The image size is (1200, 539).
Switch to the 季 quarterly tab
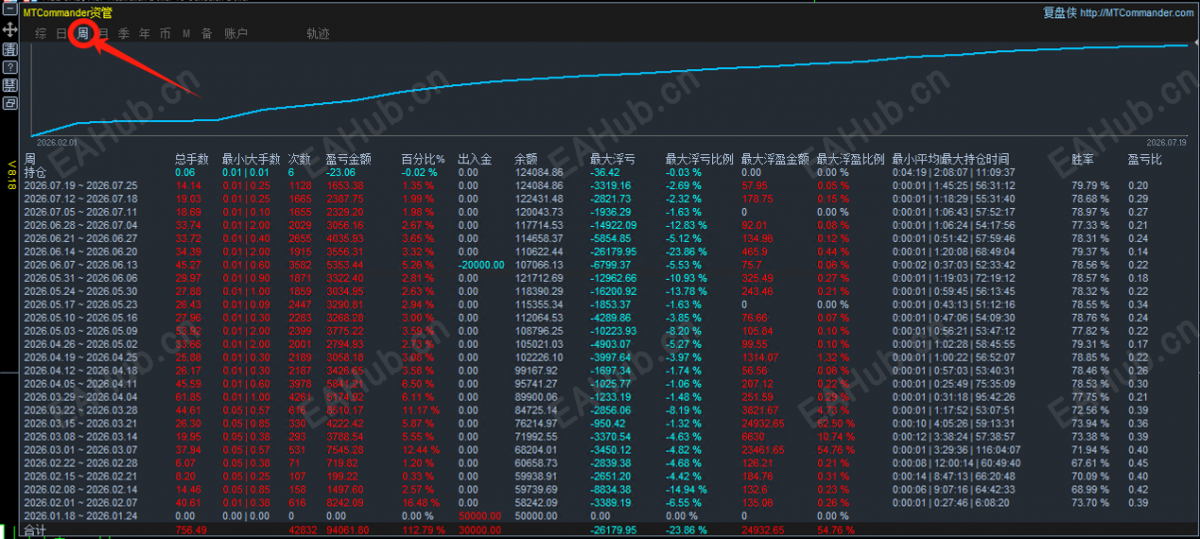124,34
